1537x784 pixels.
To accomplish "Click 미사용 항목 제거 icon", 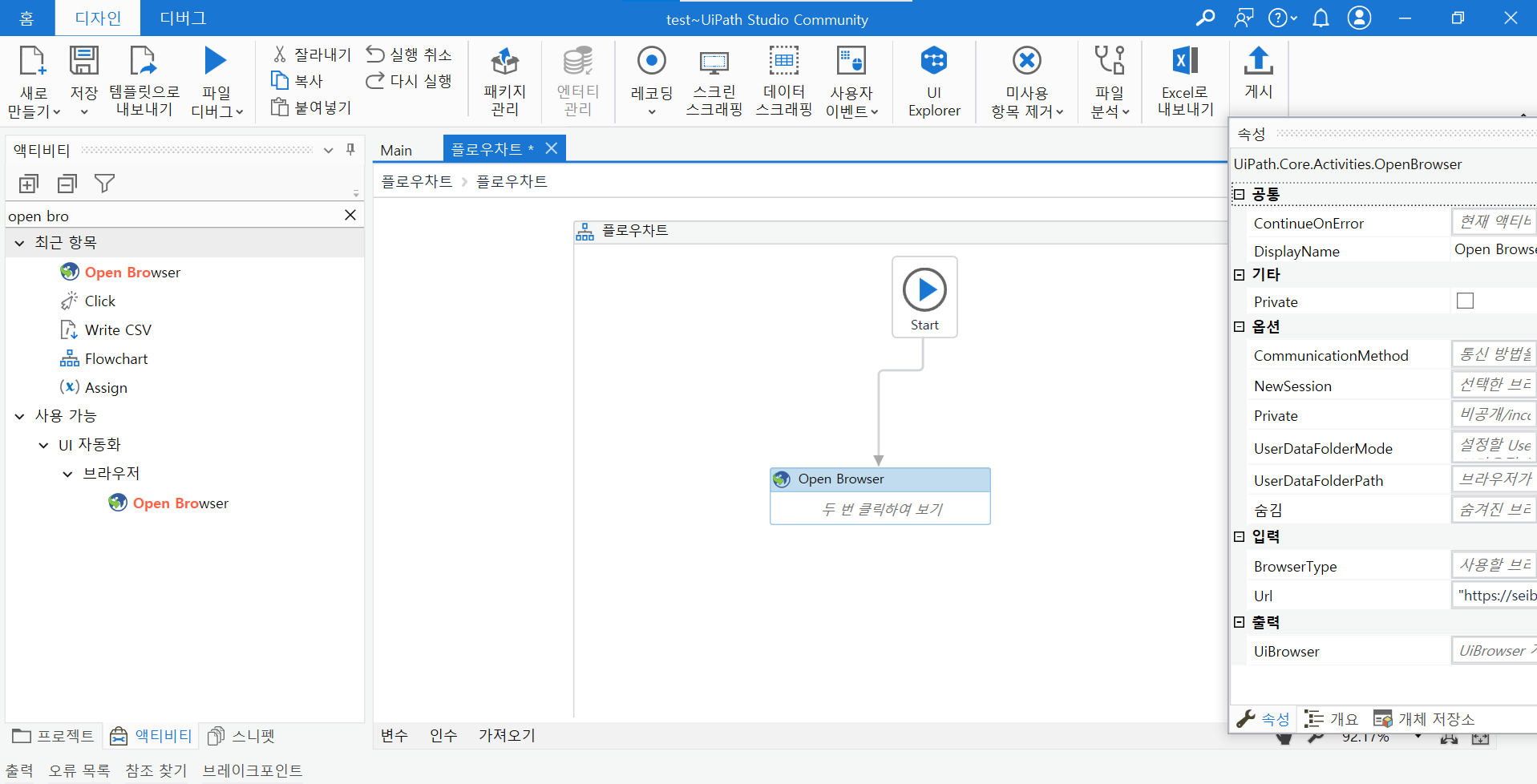I will (x=1027, y=62).
